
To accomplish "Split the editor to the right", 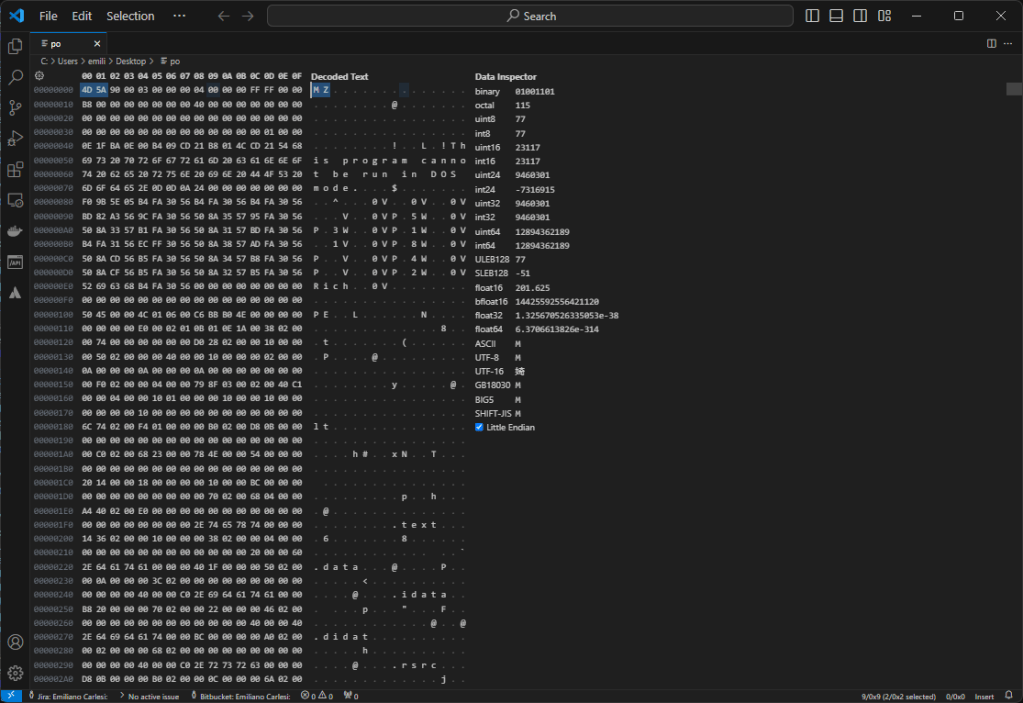I will click(991, 43).
